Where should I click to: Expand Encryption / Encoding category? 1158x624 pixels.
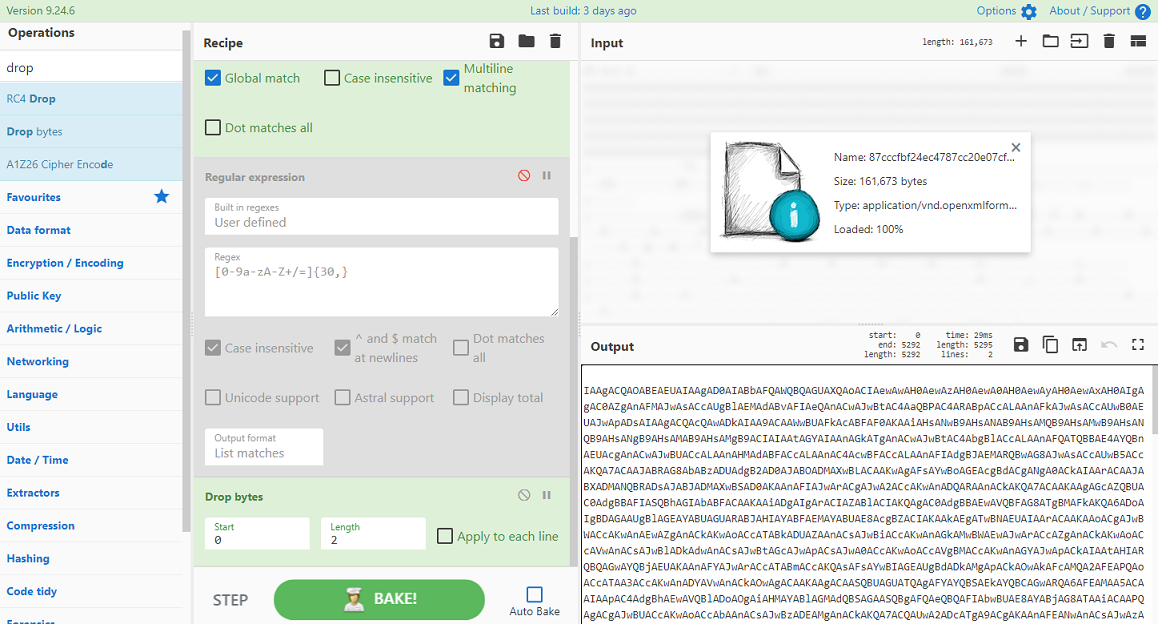click(x=91, y=263)
